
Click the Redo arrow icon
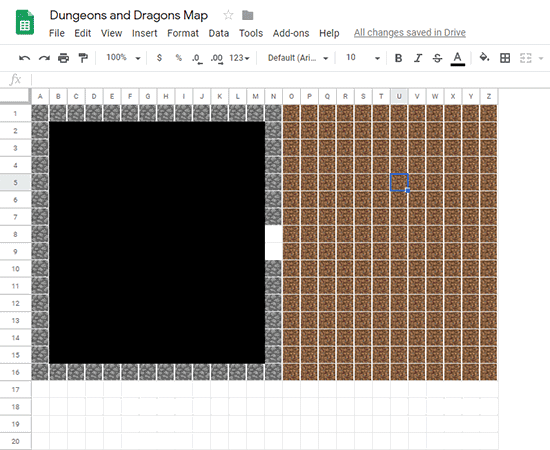click(x=44, y=58)
